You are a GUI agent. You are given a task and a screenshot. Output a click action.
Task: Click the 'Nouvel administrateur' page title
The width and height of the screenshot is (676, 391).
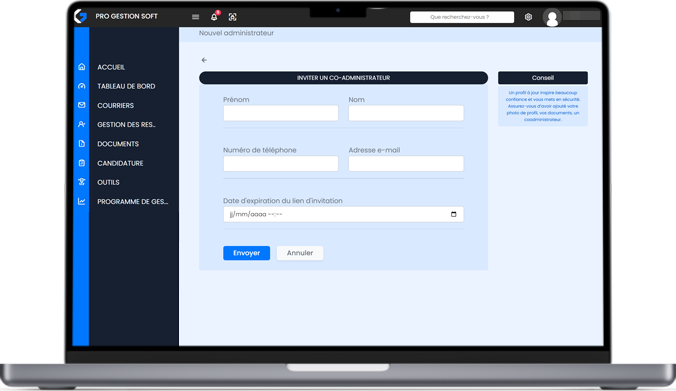click(x=236, y=33)
